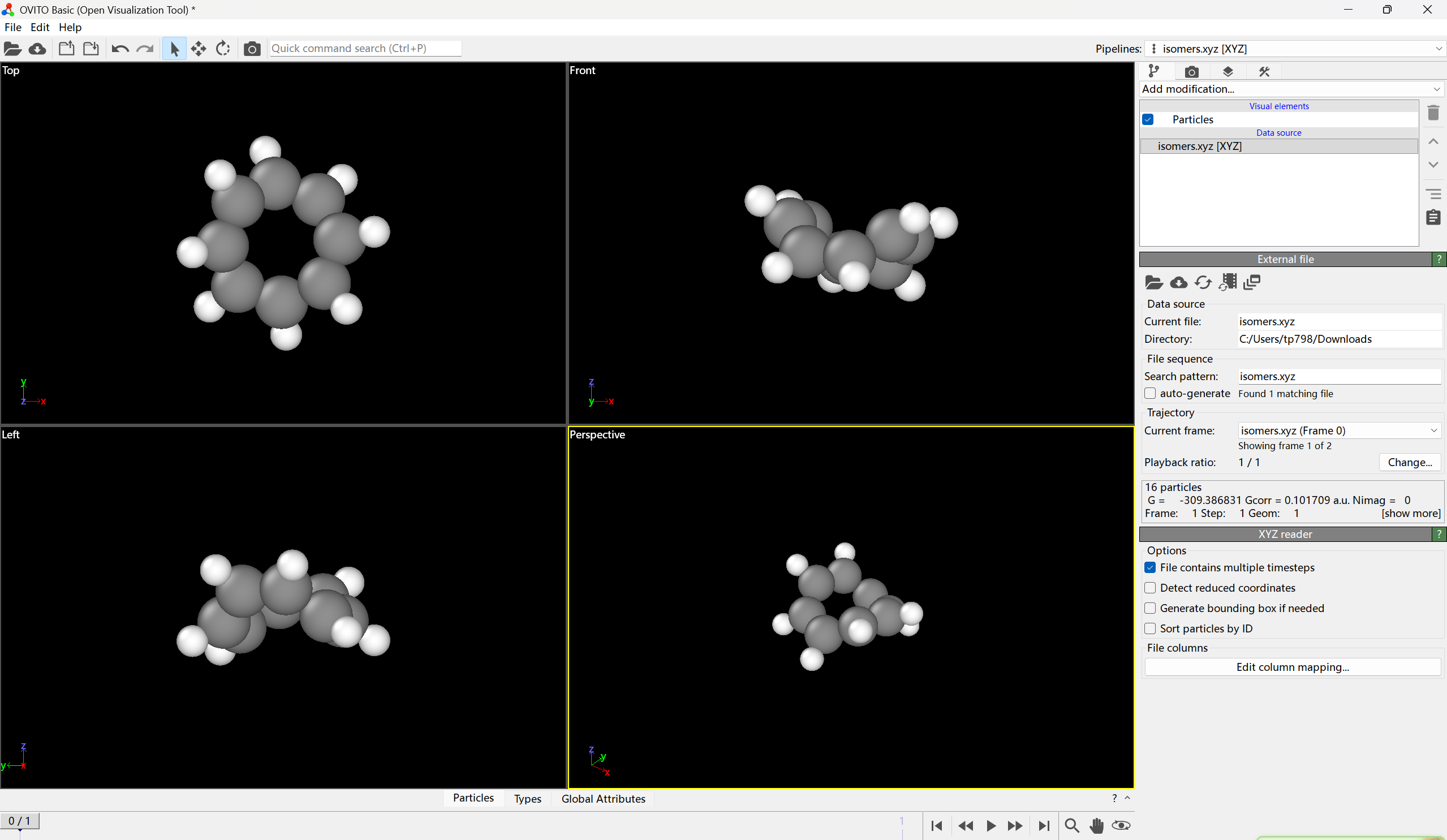Click the timeline frame slider showing 0 / 1

20,821
